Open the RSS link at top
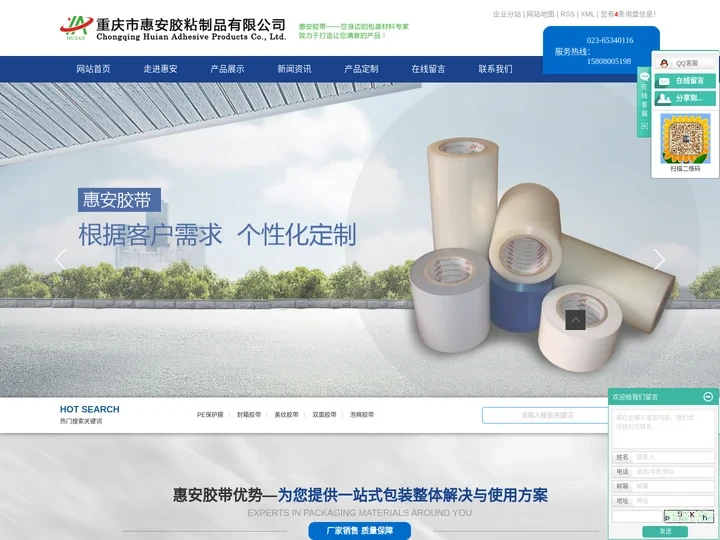The image size is (720, 540). pos(567,14)
